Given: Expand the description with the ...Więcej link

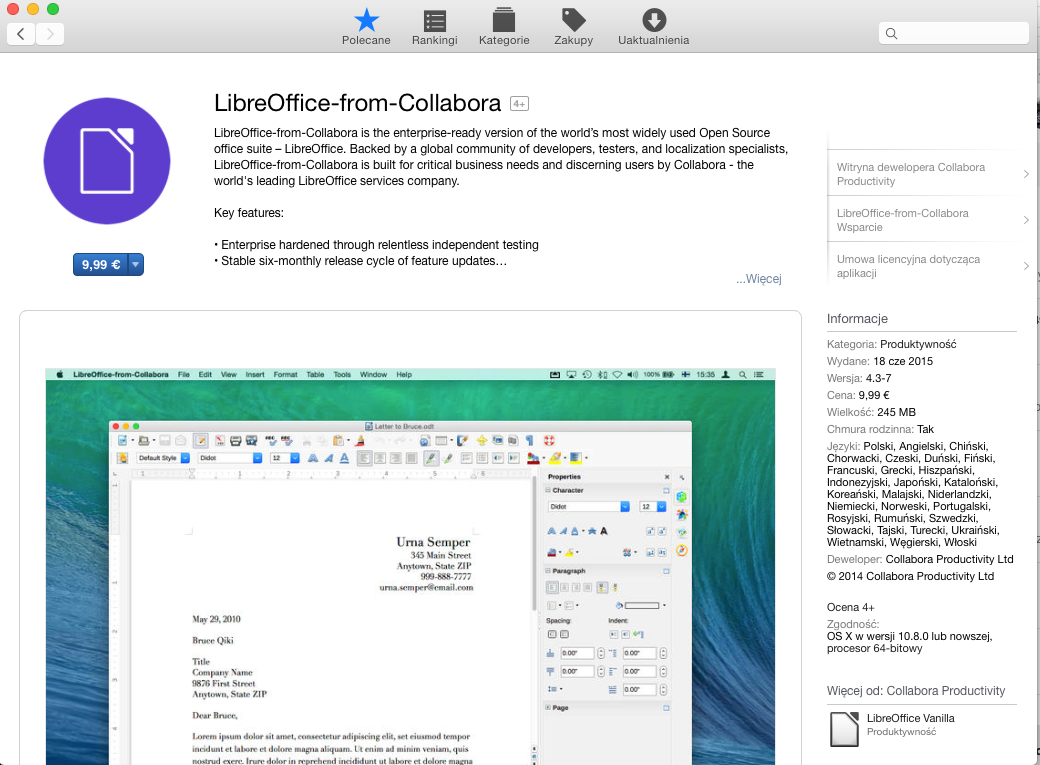Looking at the screenshot, I should point(759,279).
